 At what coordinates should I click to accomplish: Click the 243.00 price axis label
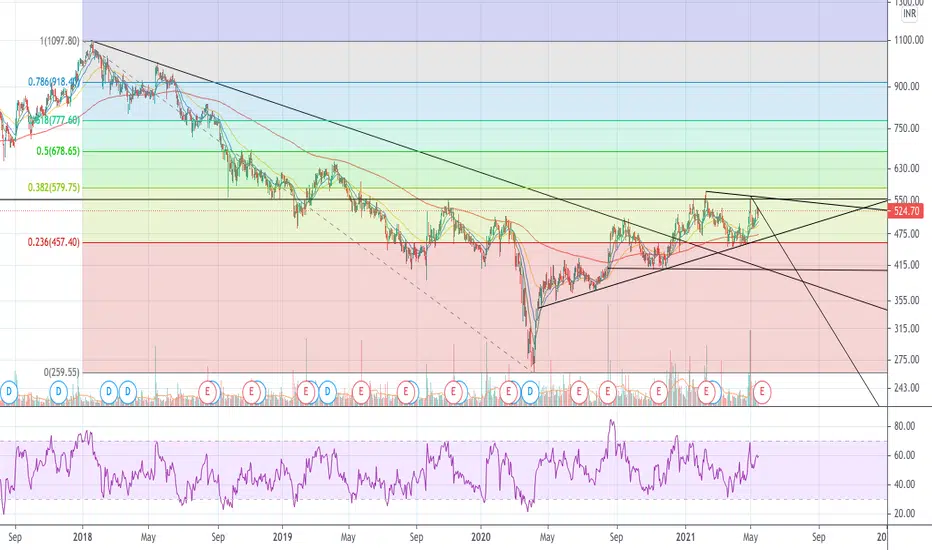(907, 388)
